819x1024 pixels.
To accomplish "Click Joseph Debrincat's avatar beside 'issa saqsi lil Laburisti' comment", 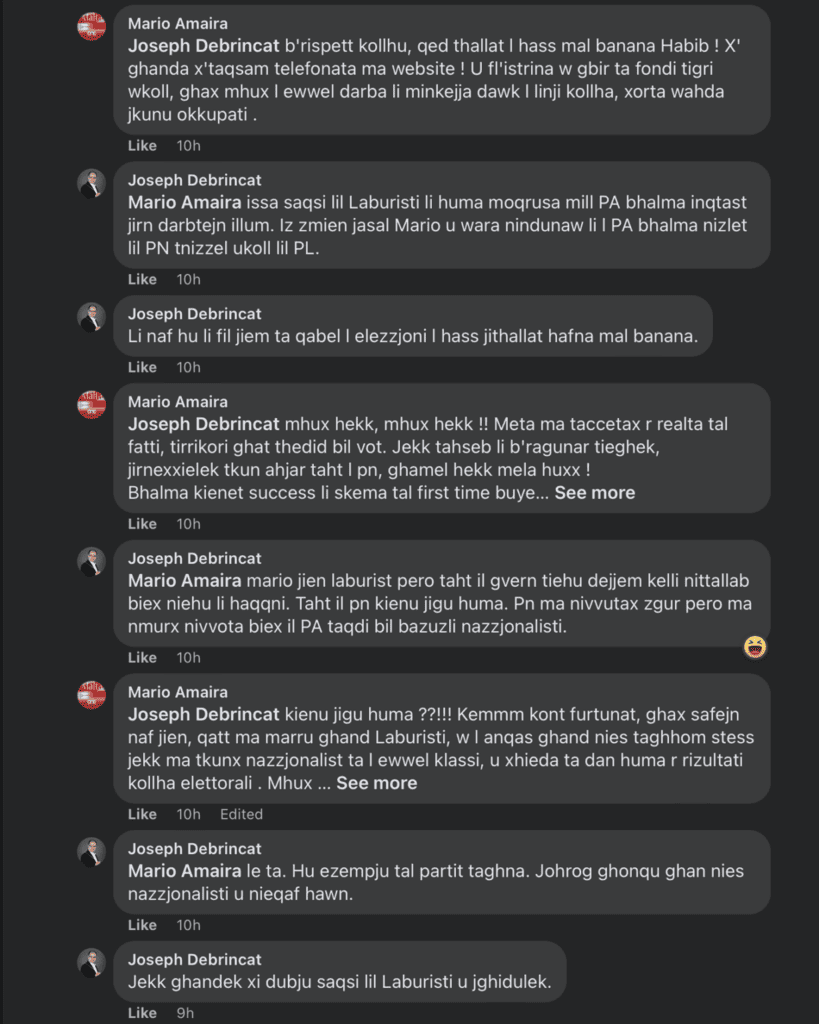I will (x=92, y=183).
